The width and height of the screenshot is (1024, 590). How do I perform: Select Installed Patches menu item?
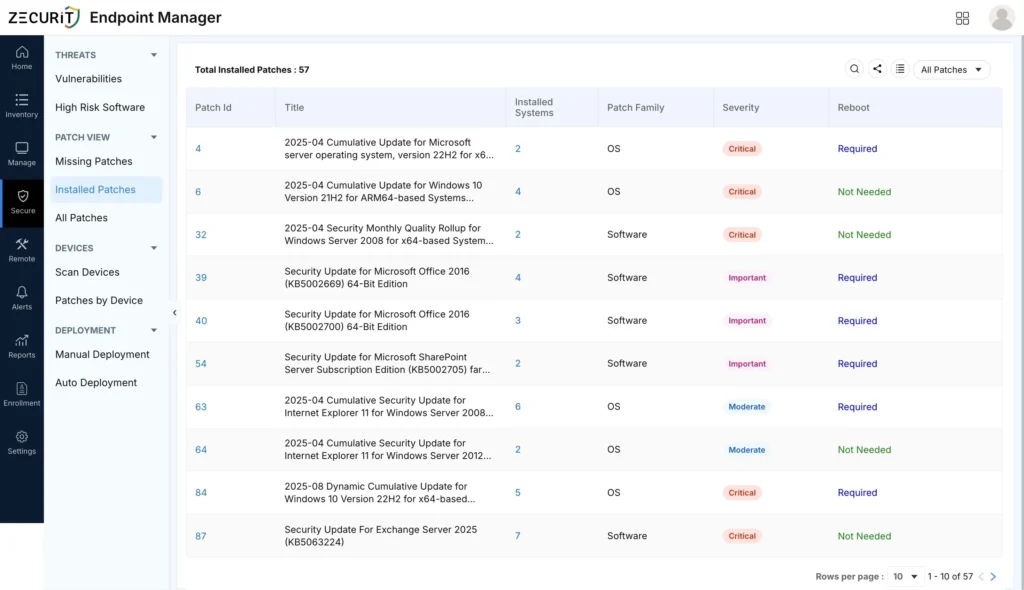(x=106, y=189)
